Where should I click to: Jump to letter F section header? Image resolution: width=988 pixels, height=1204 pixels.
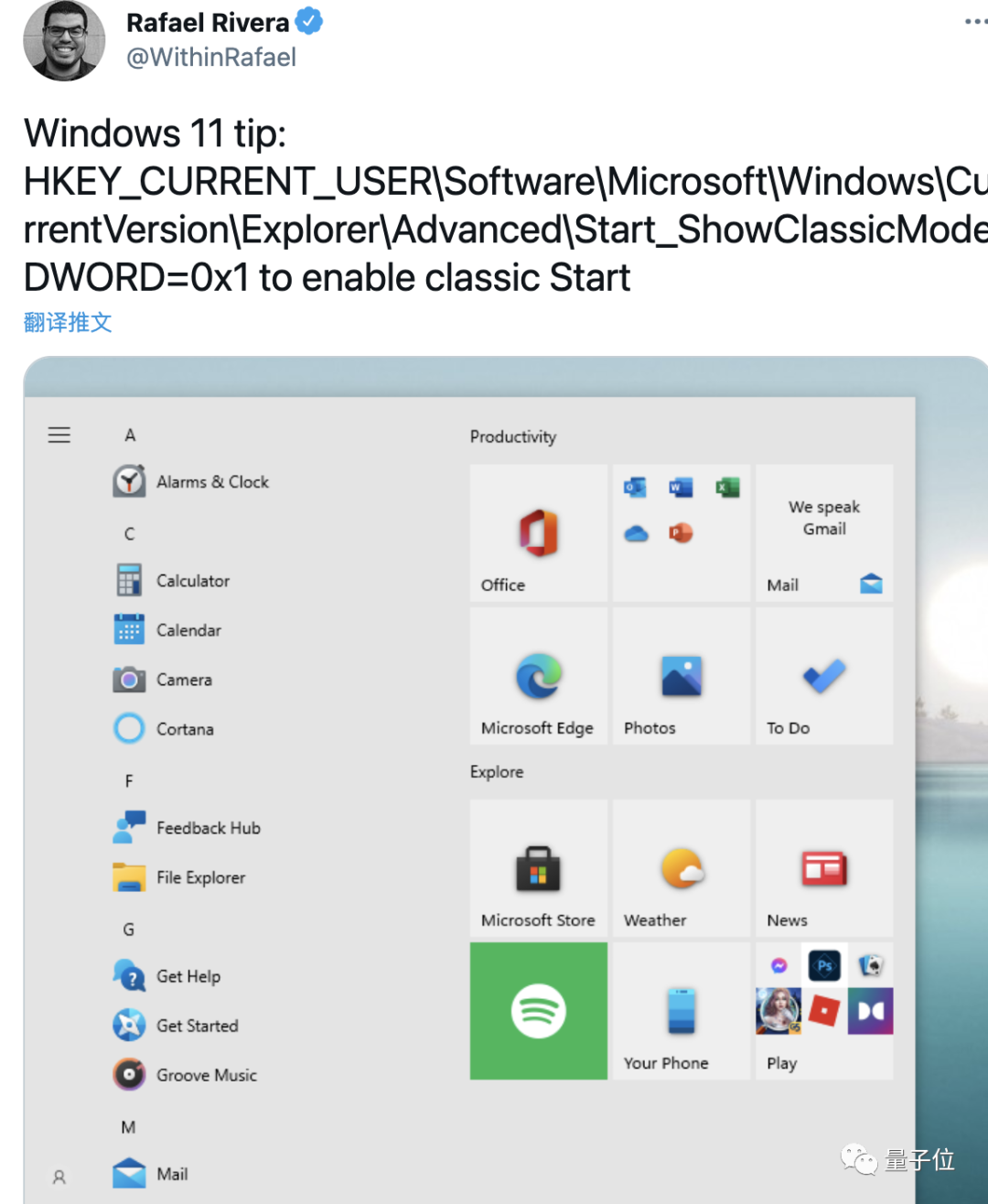[129, 781]
